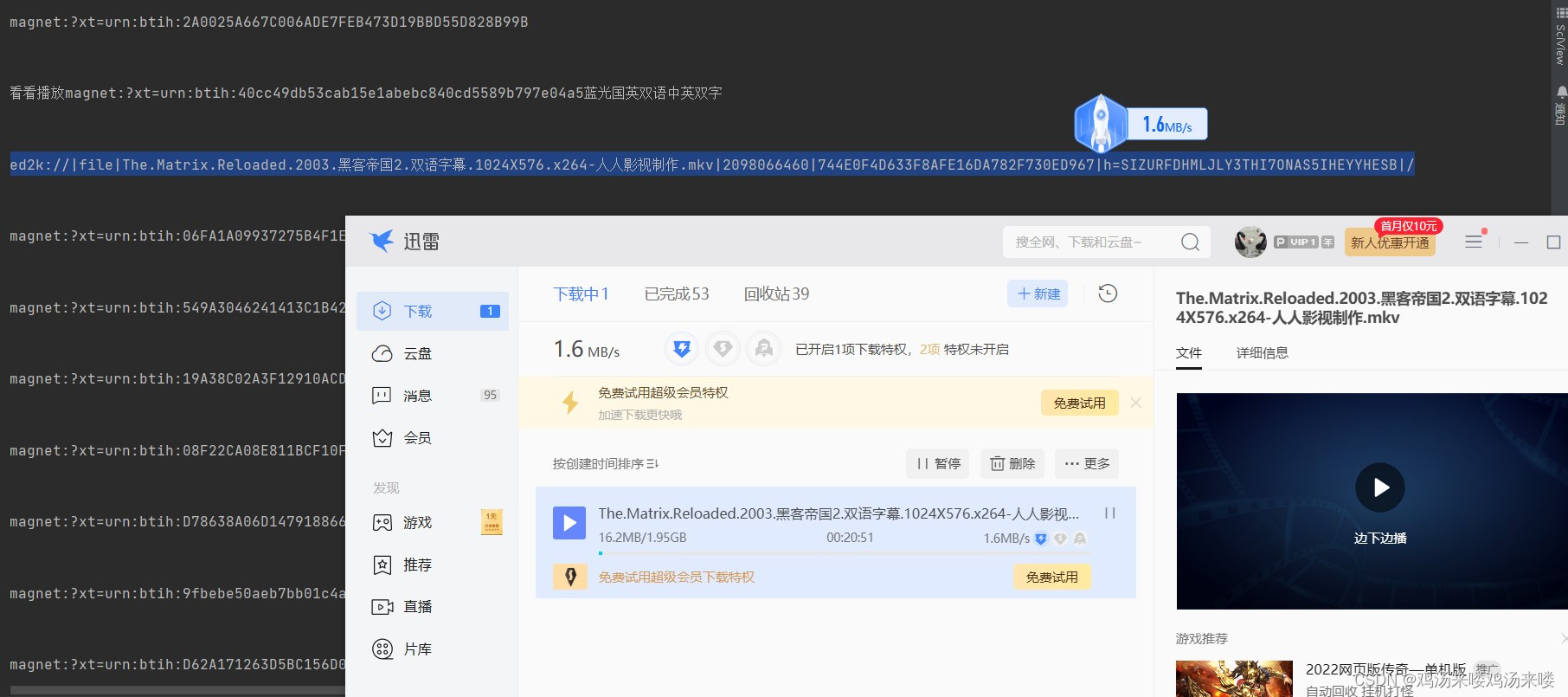Click the search box 搜全网、下载和云盘
Viewport: 1568px width, 697px height.
tap(1092, 242)
